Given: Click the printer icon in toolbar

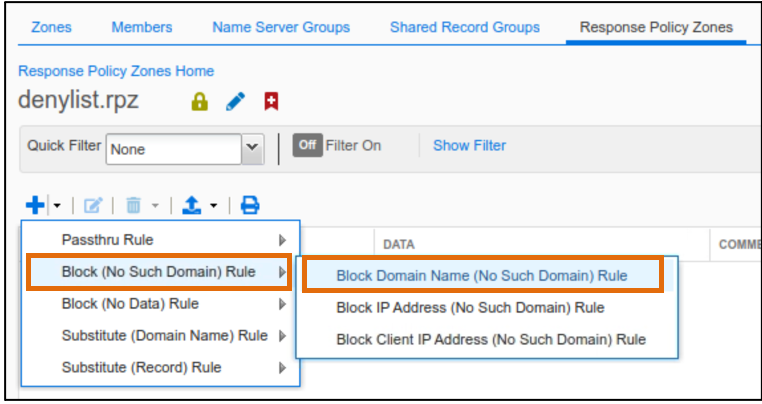Looking at the screenshot, I should tap(250, 205).
